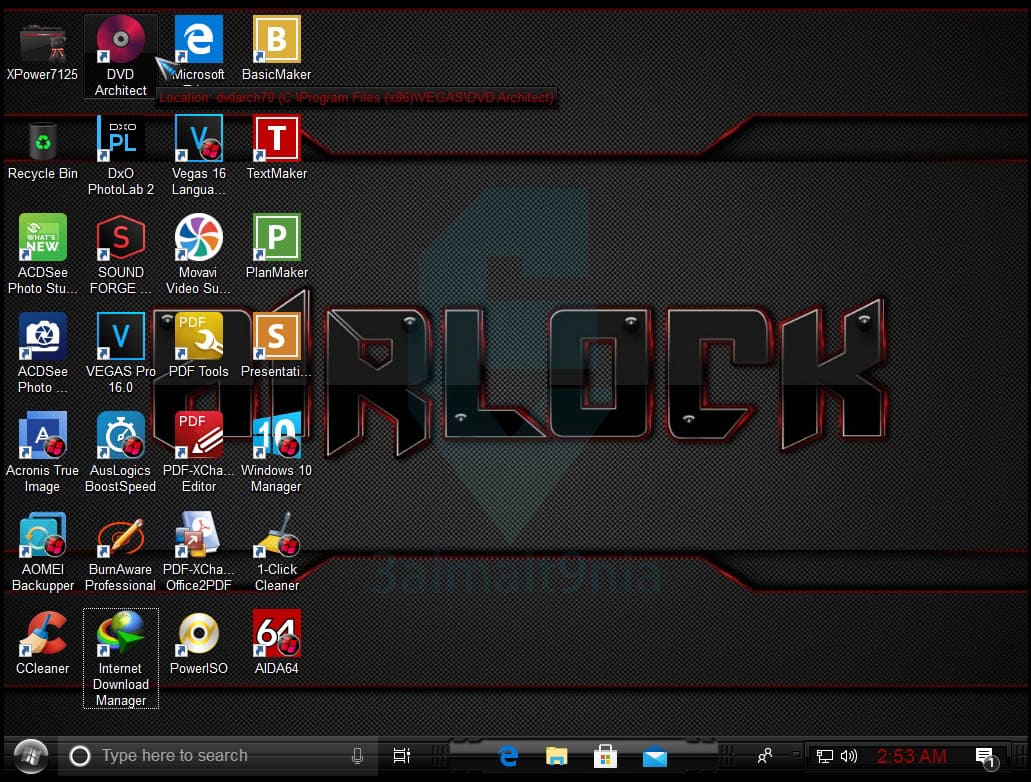Click the 2:53 AM clock
The height and width of the screenshot is (782, 1031).
pos(911,756)
